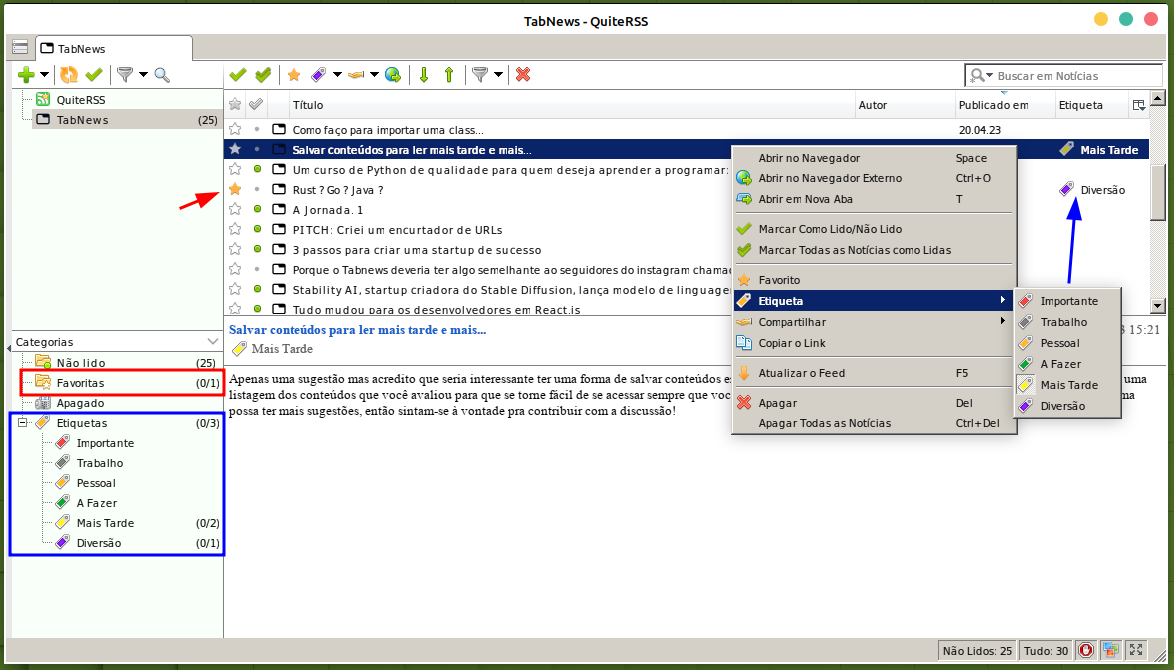The image size is (1174, 670).
Task: Click the feeds filter funnel icon
Action: pos(125,75)
